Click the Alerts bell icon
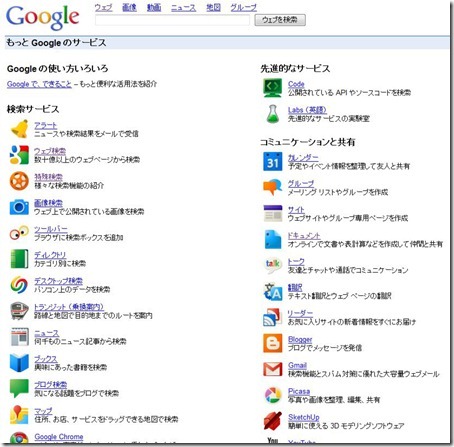 point(19,129)
